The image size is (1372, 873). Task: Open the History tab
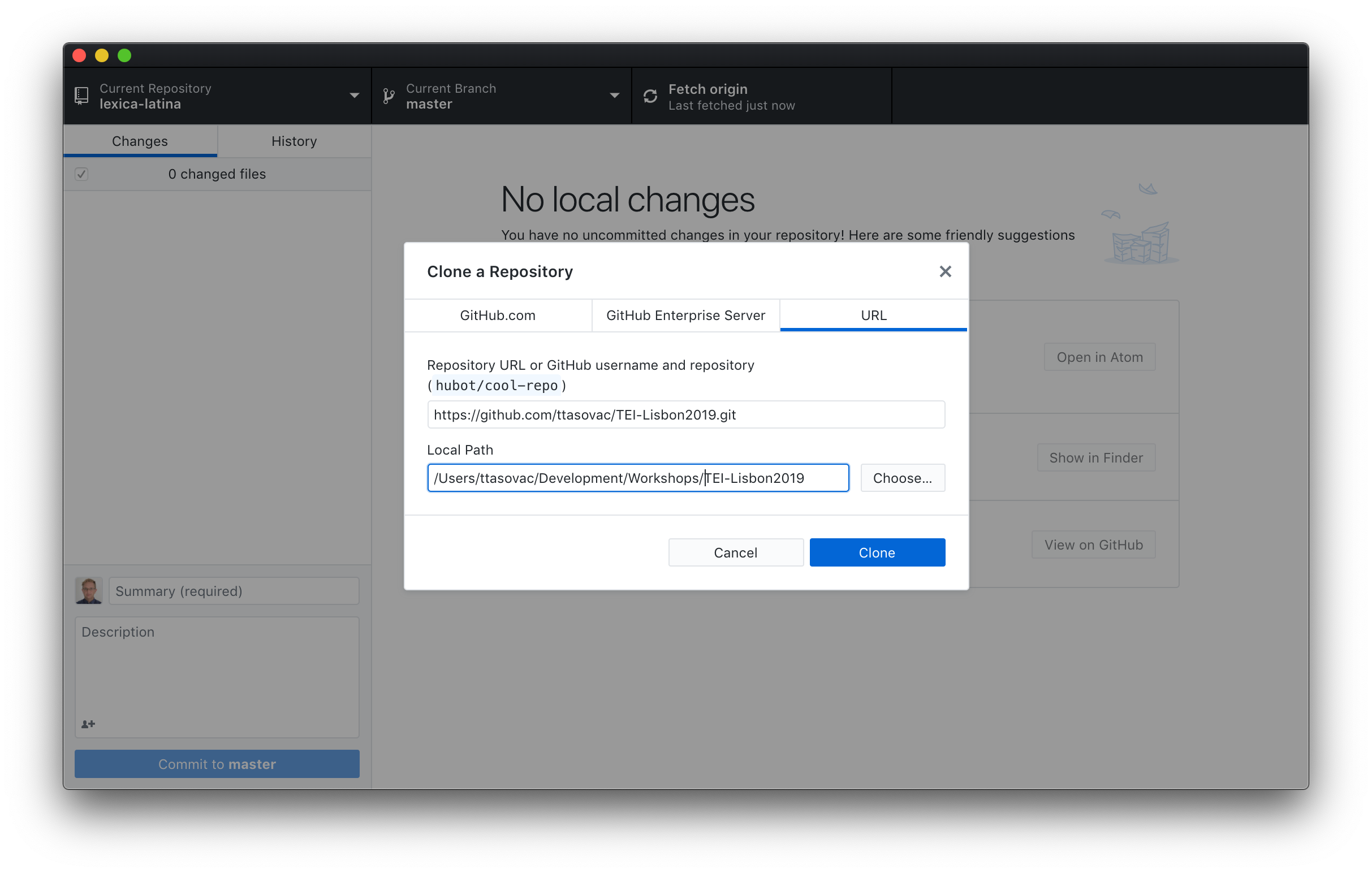pos(294,141)
